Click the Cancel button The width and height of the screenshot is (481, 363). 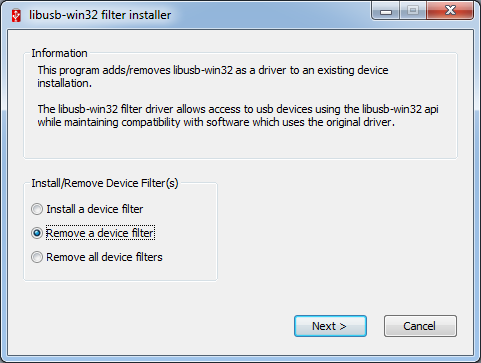(420, 326)
